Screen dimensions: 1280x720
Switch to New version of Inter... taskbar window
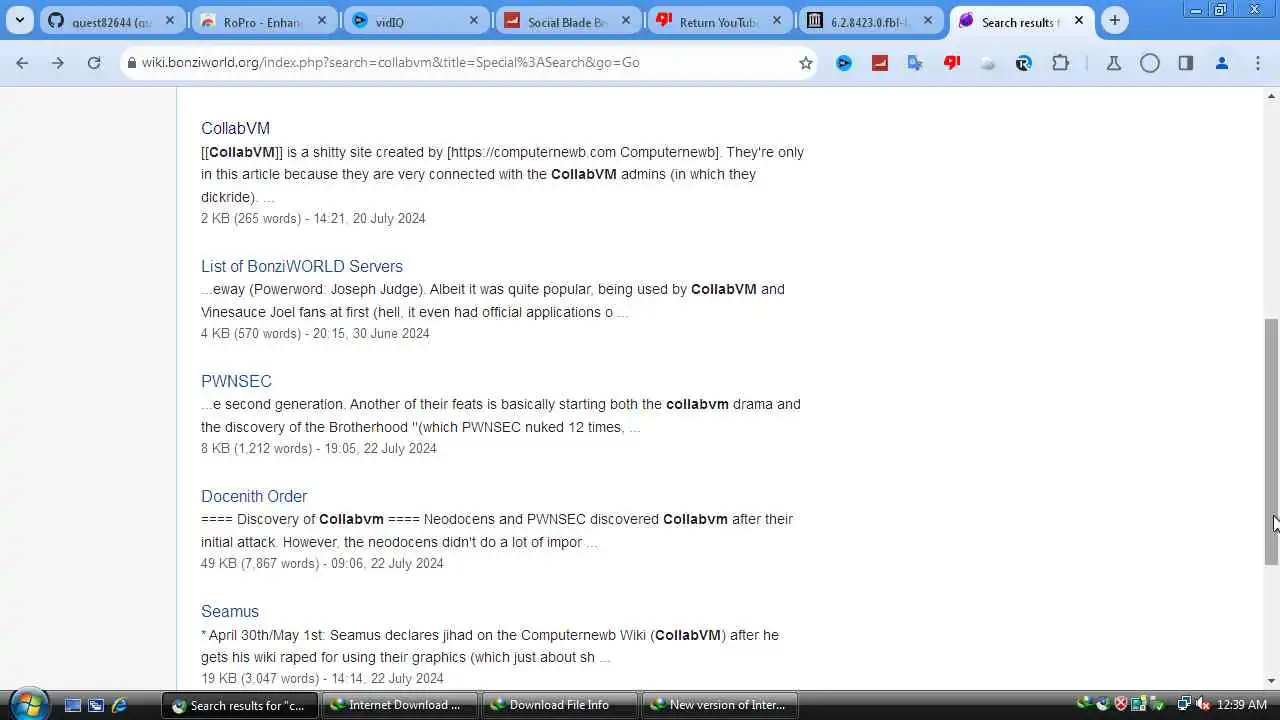click(720, 705)
